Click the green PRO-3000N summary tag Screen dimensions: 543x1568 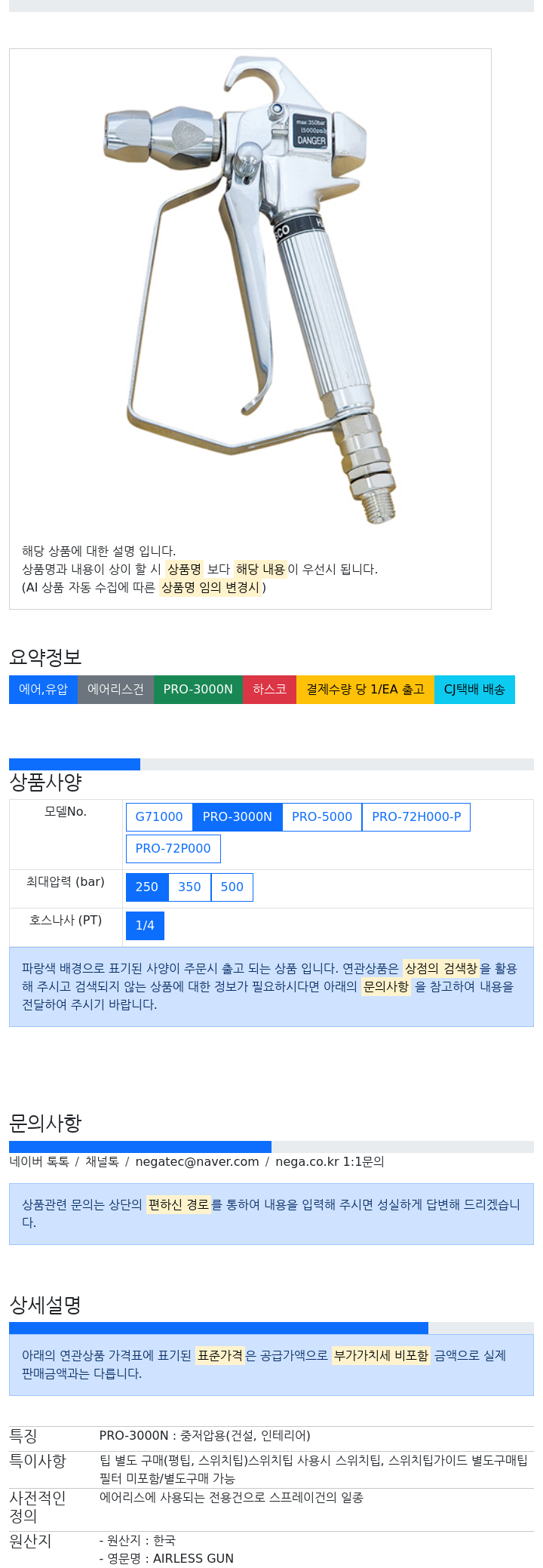click(x=198, y=689)
